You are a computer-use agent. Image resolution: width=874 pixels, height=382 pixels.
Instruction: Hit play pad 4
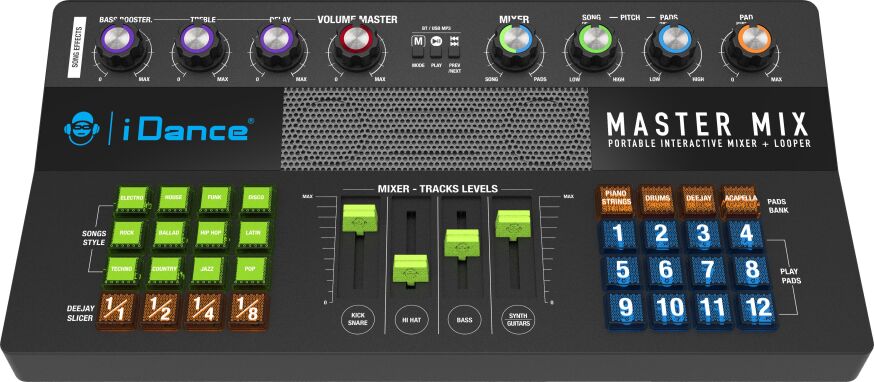pyautogui.click(x=746, y=235)
